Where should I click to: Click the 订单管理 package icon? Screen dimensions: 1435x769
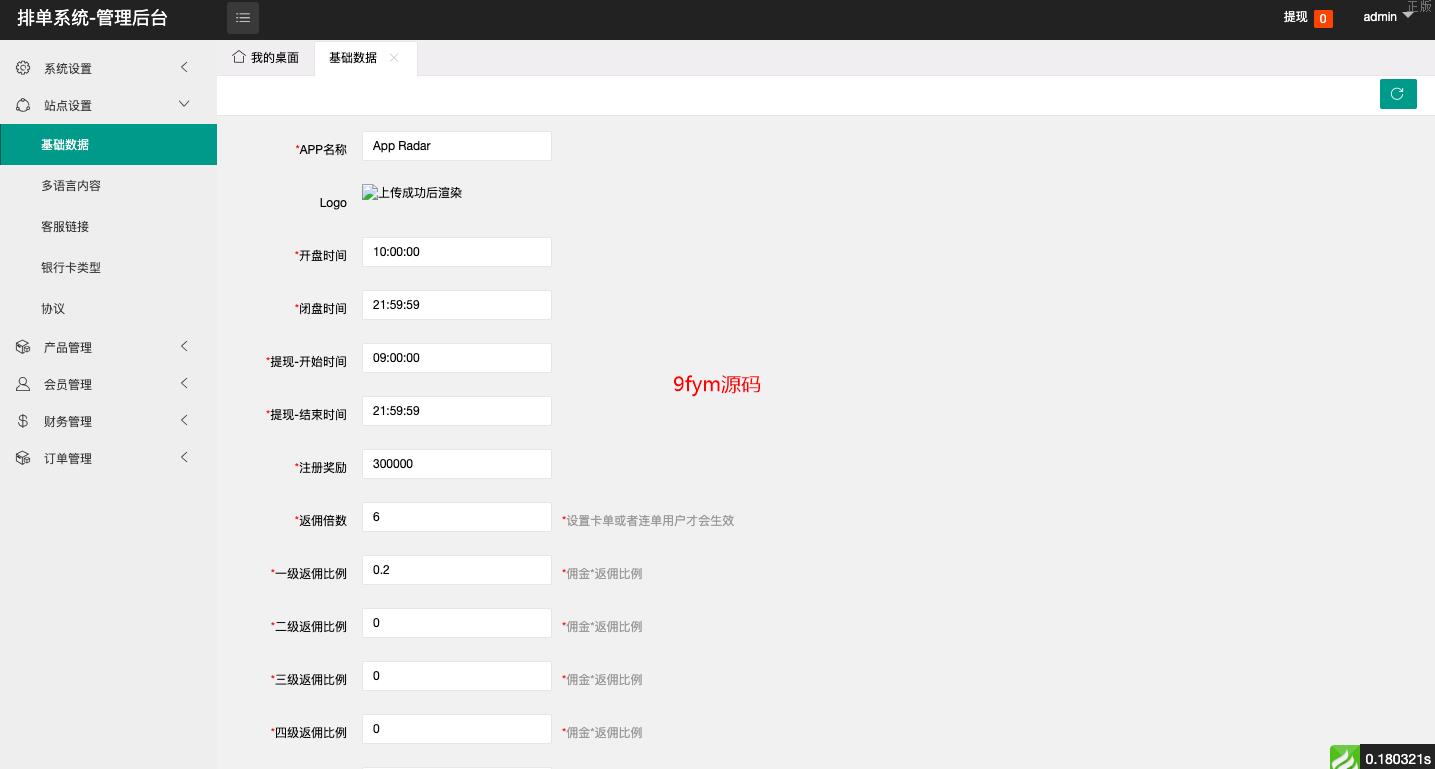(x=23, y=458)
